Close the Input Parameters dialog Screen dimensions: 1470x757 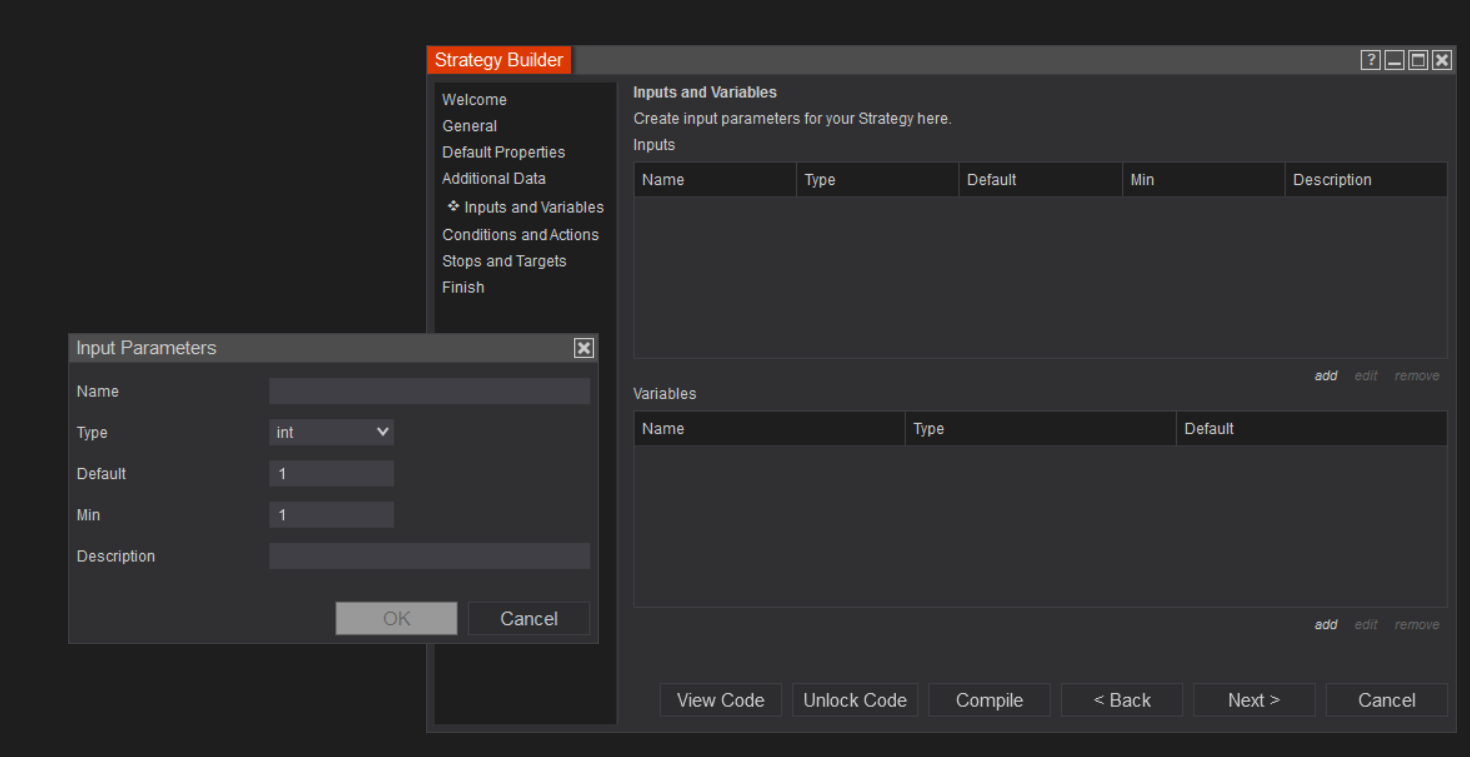pos(584,348)
